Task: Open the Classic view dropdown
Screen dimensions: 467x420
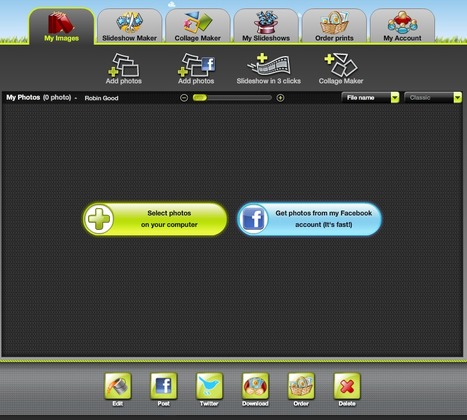Action: point(433,98)
